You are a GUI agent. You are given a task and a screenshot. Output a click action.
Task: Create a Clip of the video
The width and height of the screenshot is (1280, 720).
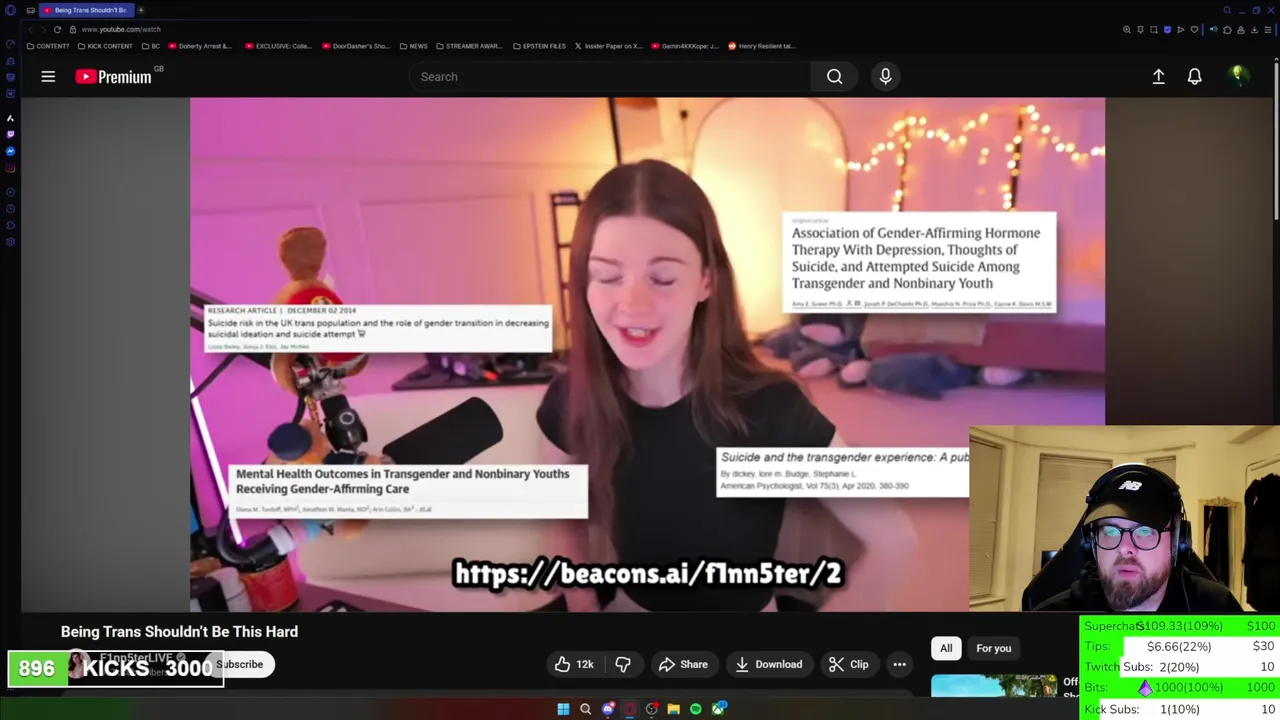[848, 664]
